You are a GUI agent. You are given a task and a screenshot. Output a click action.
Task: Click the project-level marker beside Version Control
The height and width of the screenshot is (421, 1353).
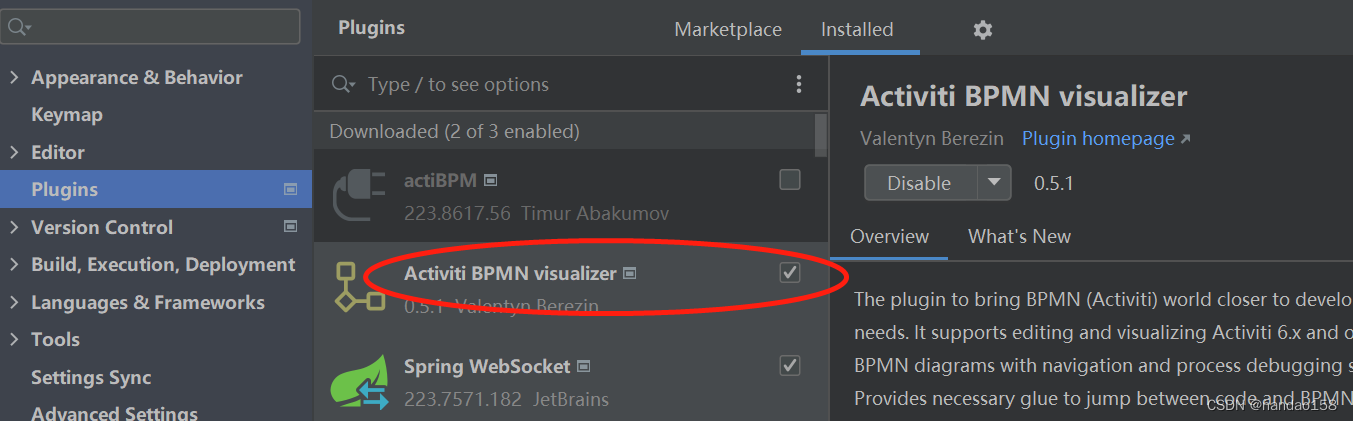[x=291, y=227]
